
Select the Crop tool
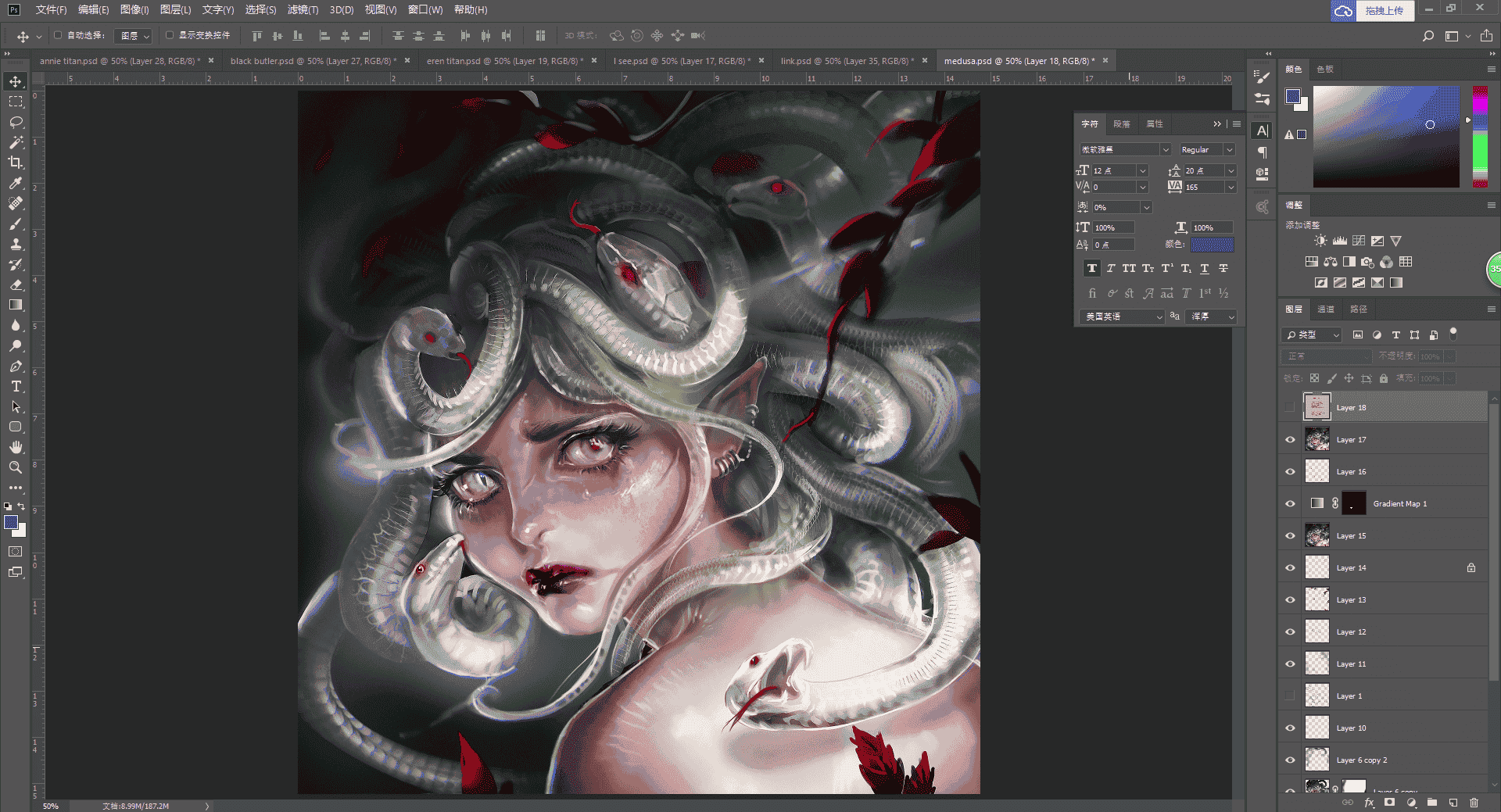pos(16,163)
